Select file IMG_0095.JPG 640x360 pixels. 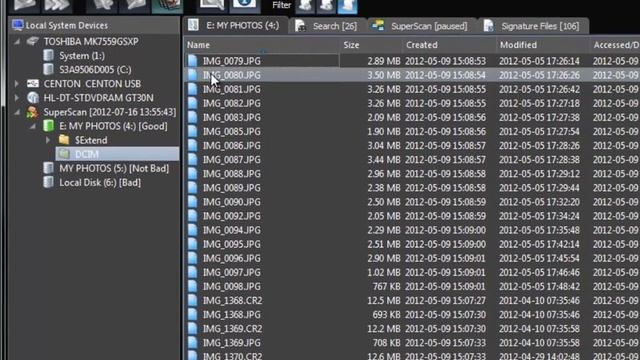pyautogui.click(x=231, y=244)
